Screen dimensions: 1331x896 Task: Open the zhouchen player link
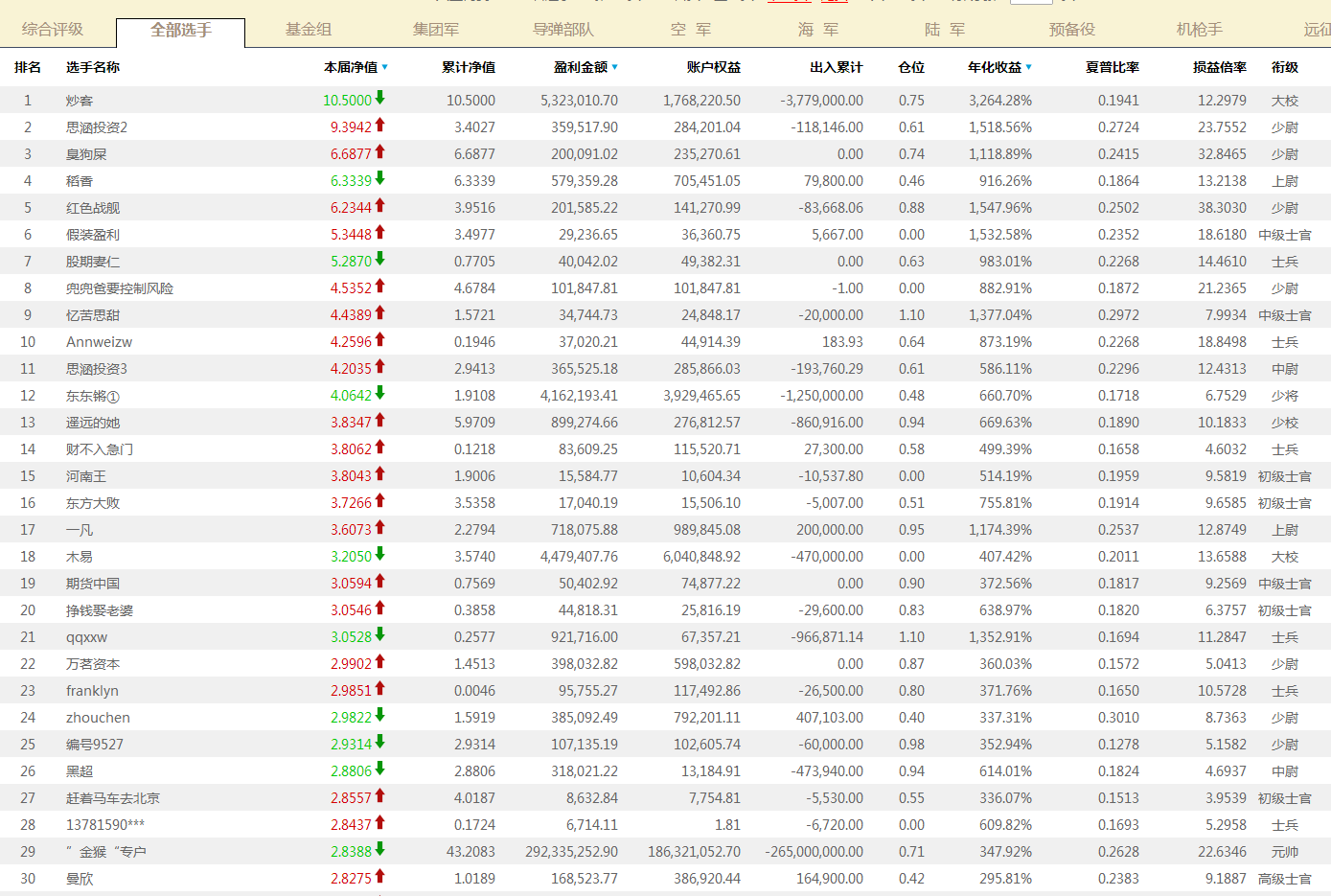98,718
